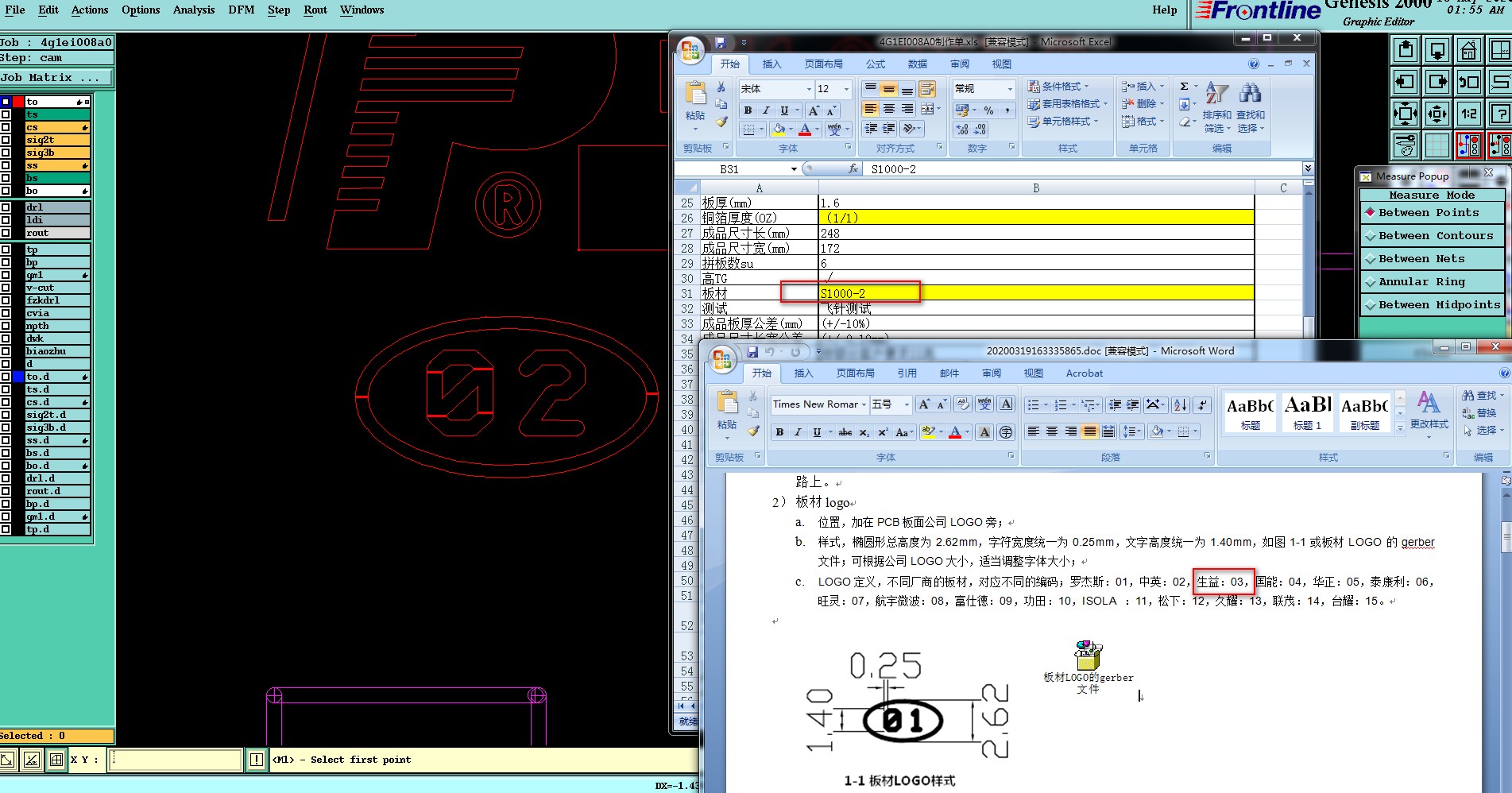Click the cut scissors icon in Excel

(x=721, y=87)
